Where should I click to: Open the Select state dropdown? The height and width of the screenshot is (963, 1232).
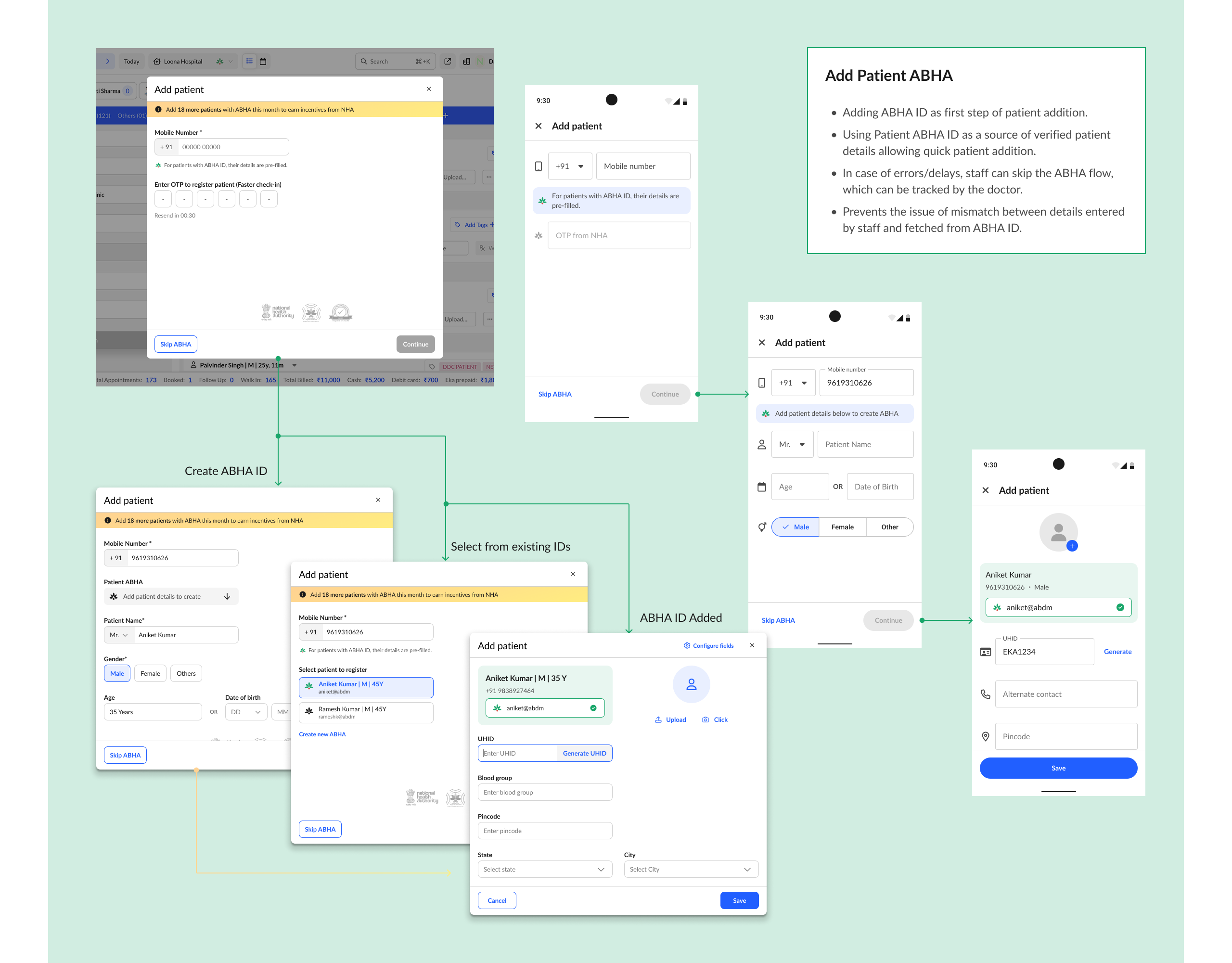[x=544, y=869]
